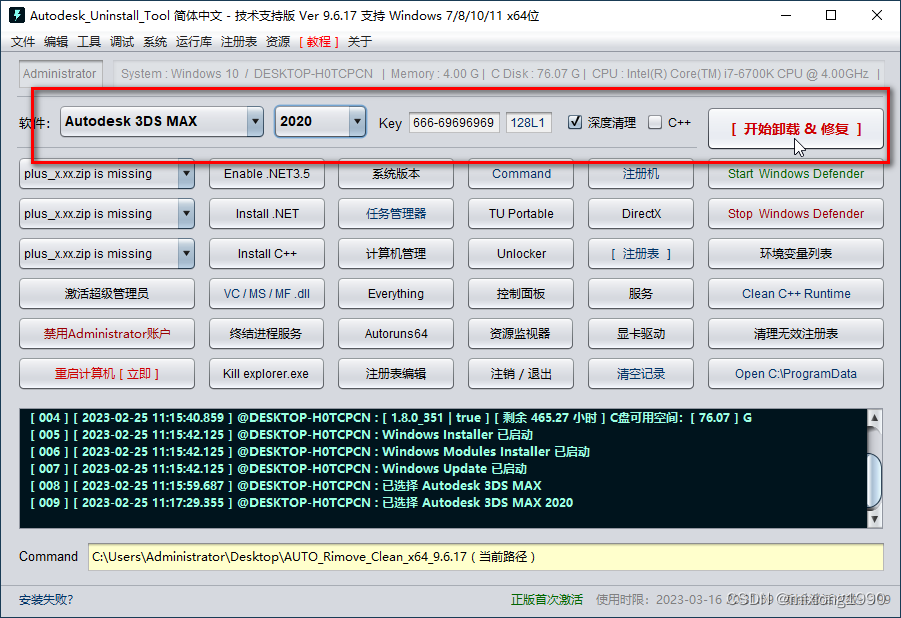The image size is (901, 618).
Task: Expand the third plus_x.xx.zip is missing dropdown
Action: [x=186, y=254]
